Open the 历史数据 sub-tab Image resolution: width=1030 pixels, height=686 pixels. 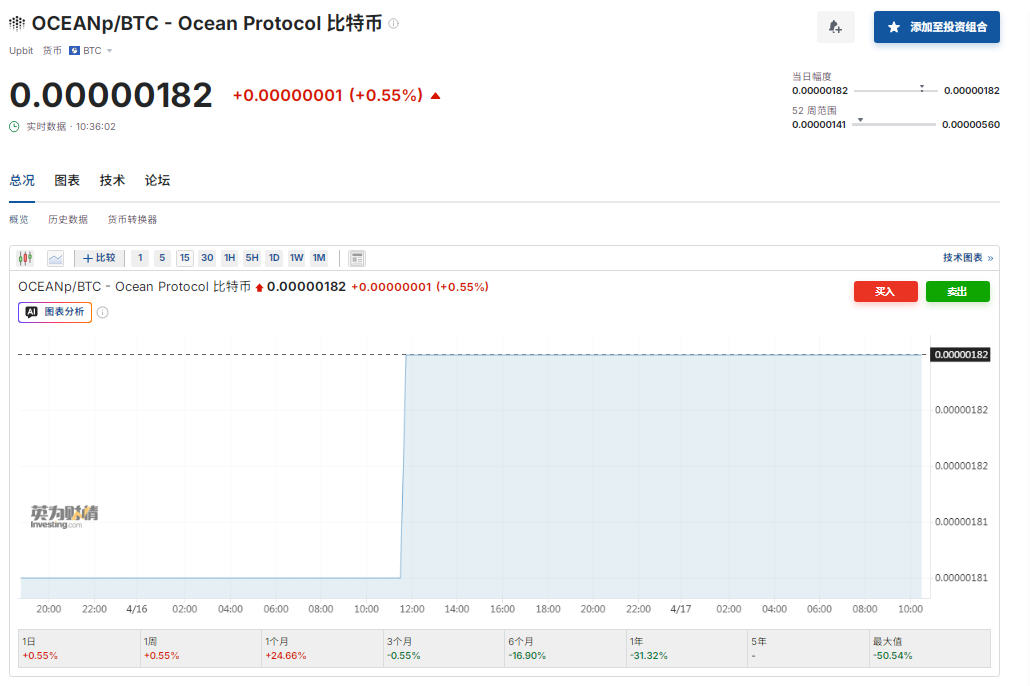[x=68, y=219]
